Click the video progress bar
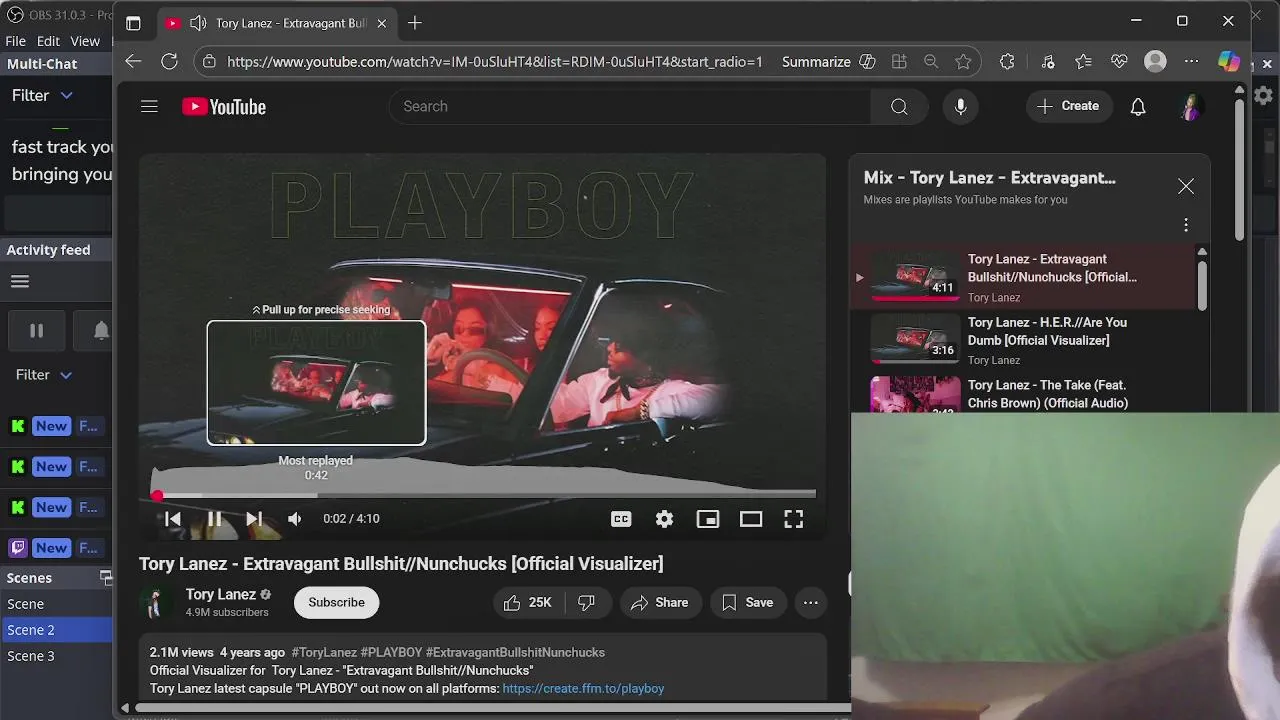The width and height of the screenshot is (1280, 720). coord(486,495)
